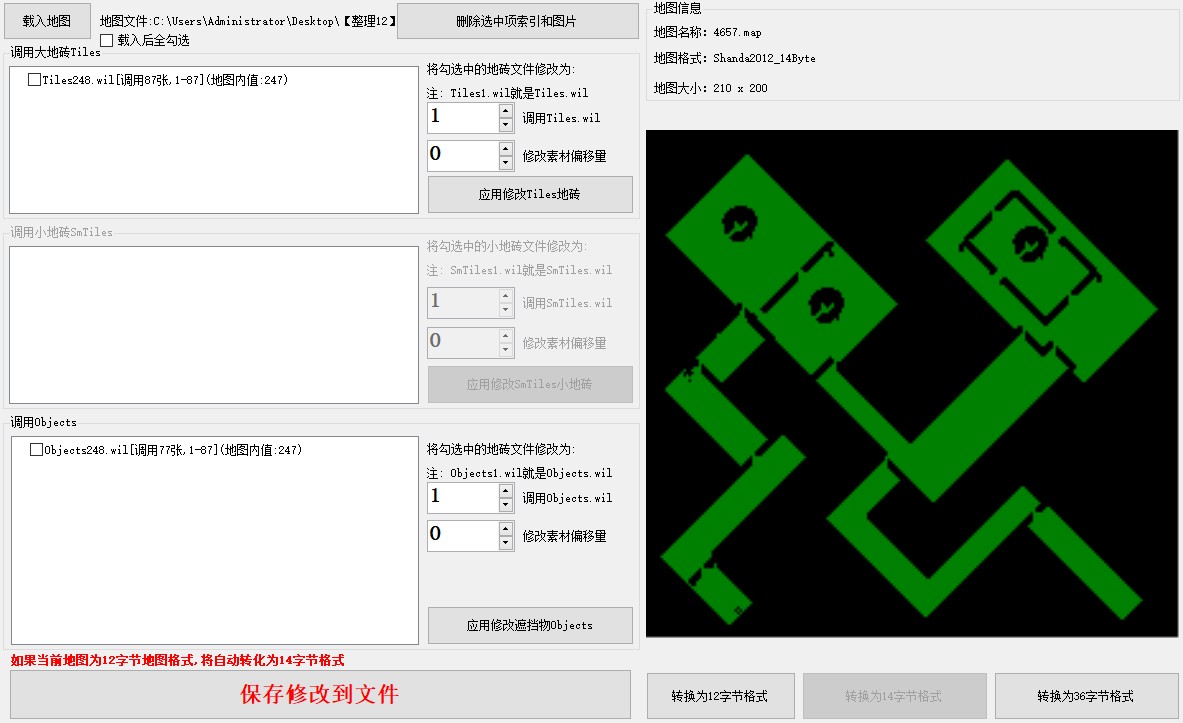Decrease the Tiles 修改素材偏移量 value

click(x=506, y=163)
